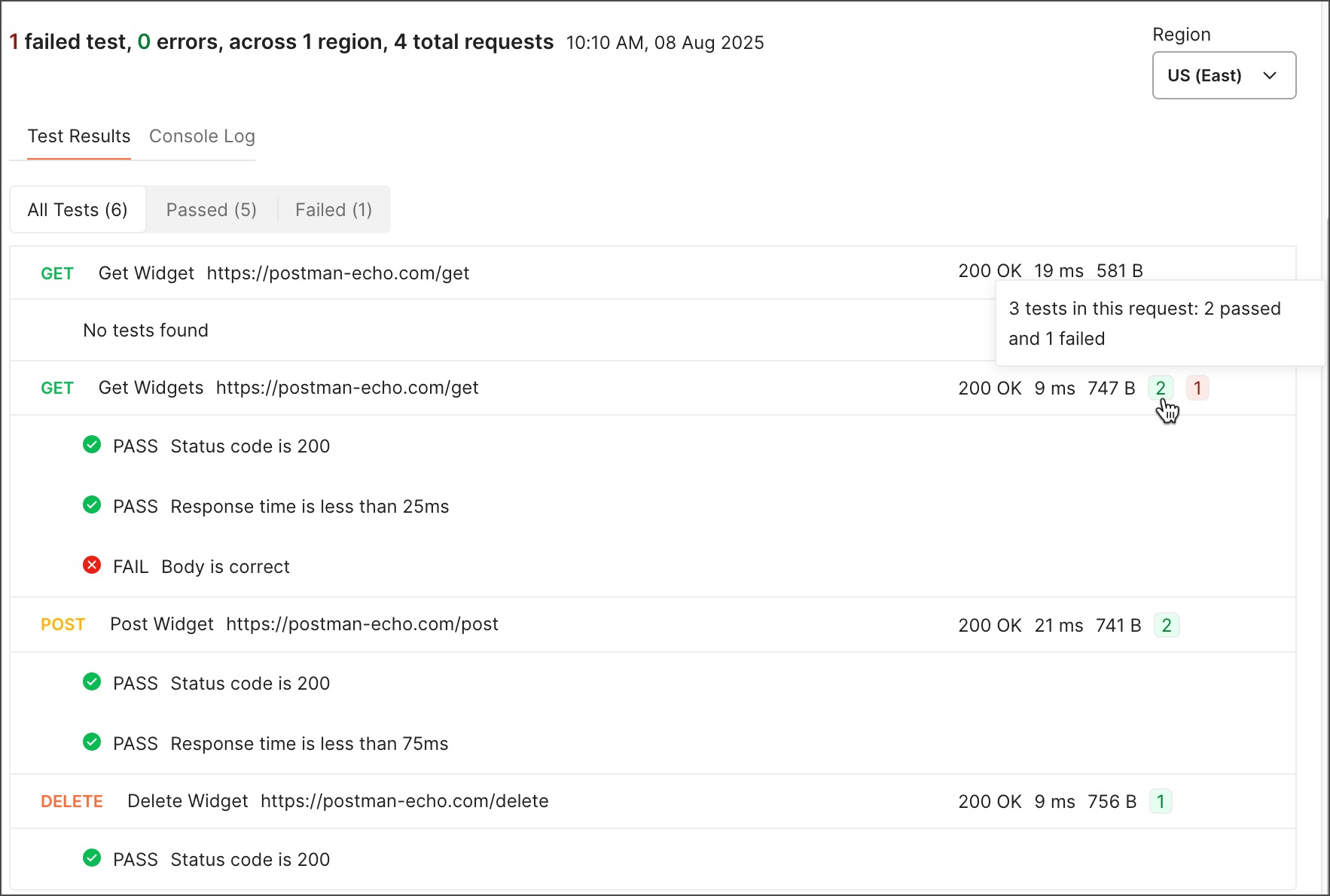Screen dimensions: 1330x896
Task: Click the POST method label
Action: point(63,624)
